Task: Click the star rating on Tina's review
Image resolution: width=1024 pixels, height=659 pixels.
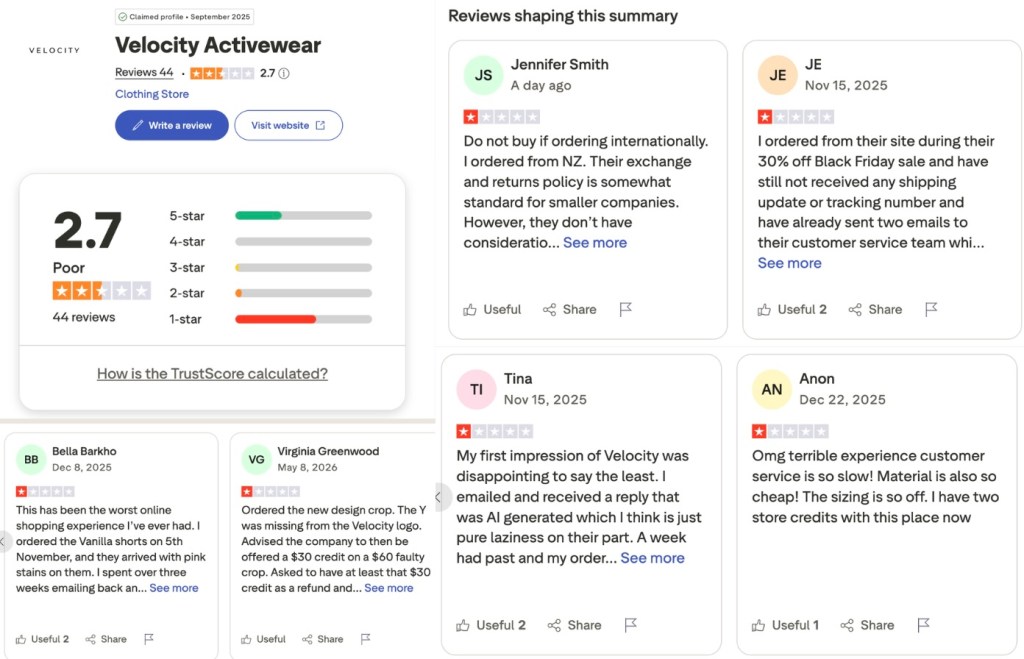Action: coord(494,431)
